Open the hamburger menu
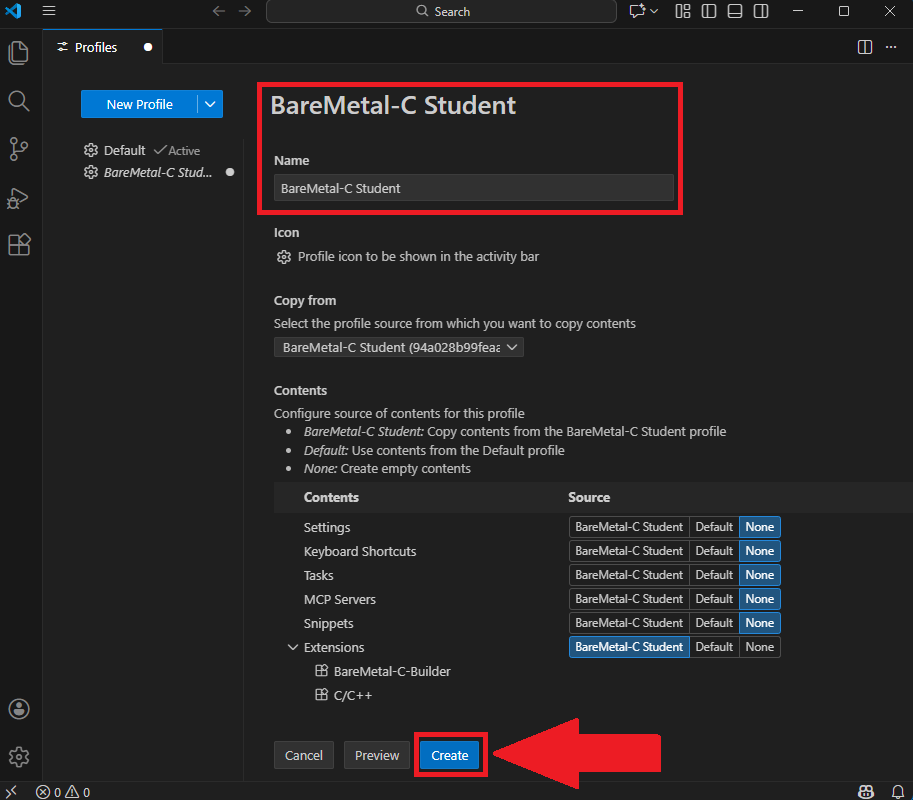This screenshot has width=913, height=800. (48, 11)
